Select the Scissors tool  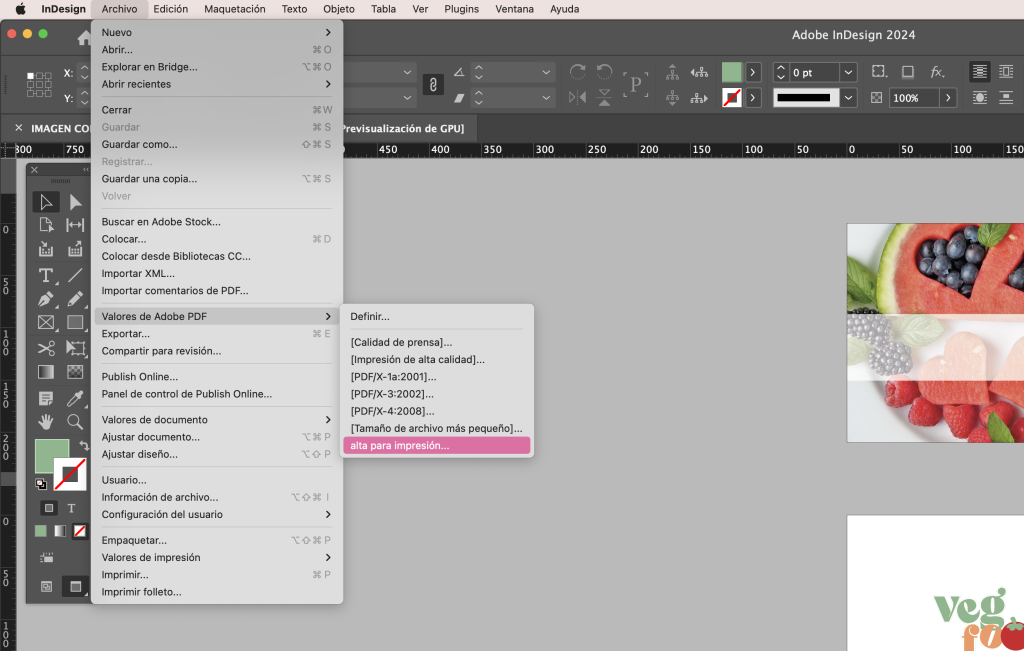[x=46, y=348]
